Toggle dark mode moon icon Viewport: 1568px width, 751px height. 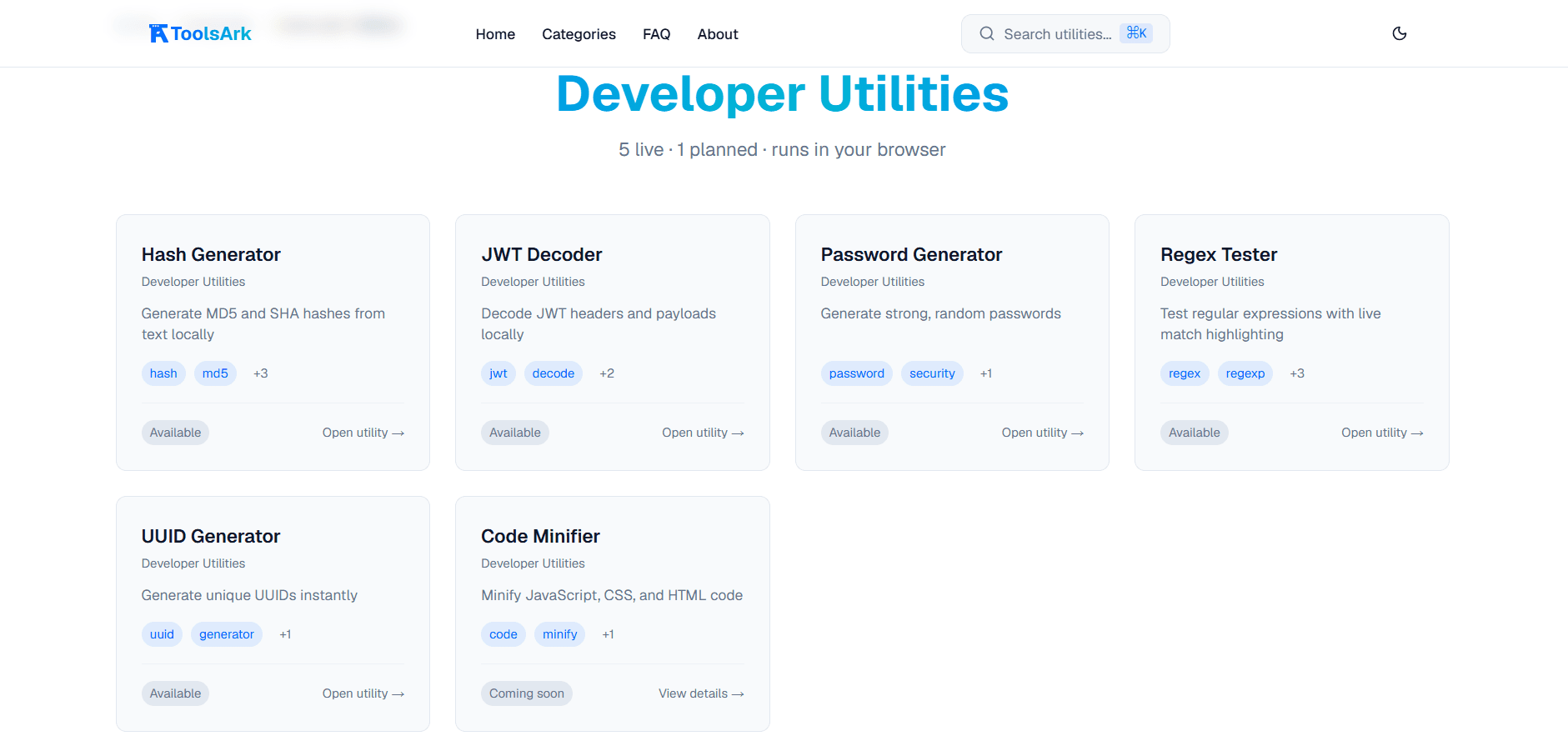point(1400,33)
